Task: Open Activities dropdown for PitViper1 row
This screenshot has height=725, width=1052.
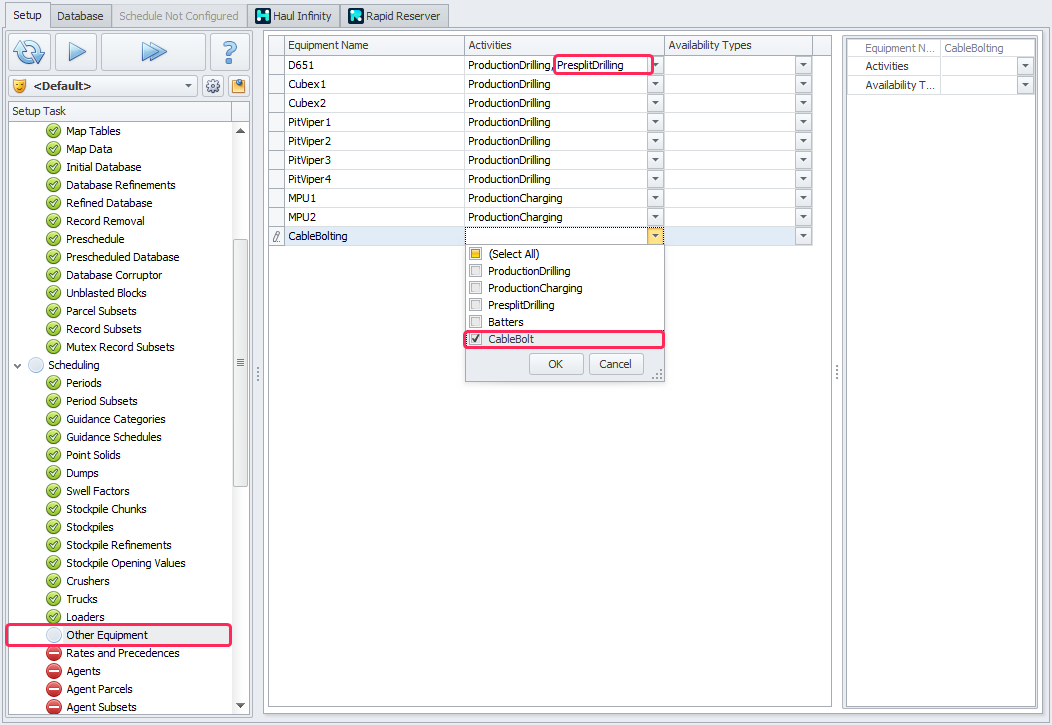Action: (655, 122)
